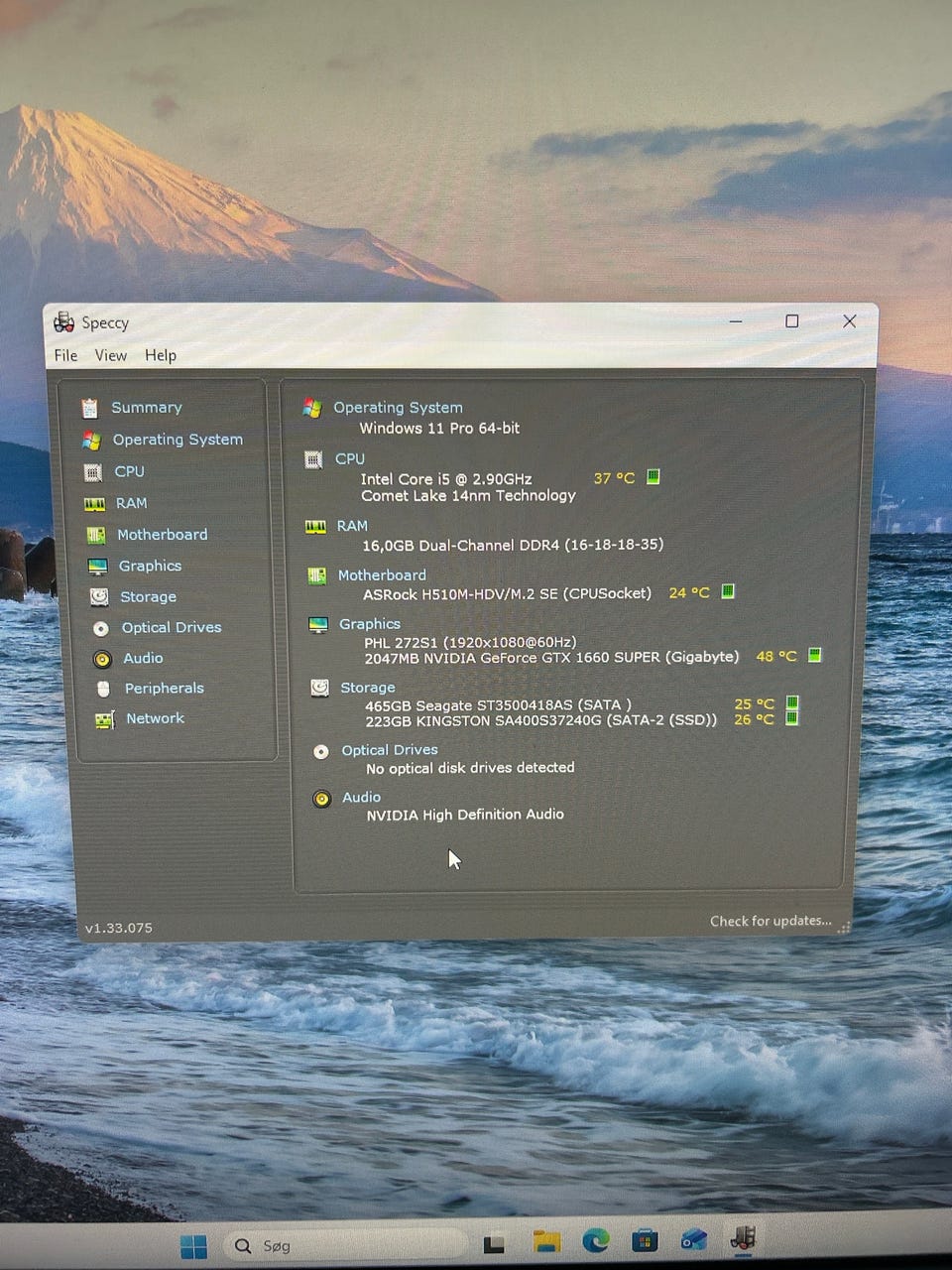Click the taskbar search box

347,1245
